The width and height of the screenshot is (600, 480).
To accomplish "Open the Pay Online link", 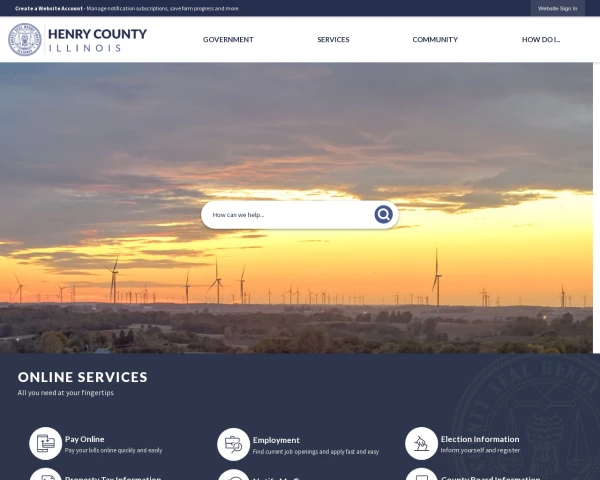I will [85, 439].
